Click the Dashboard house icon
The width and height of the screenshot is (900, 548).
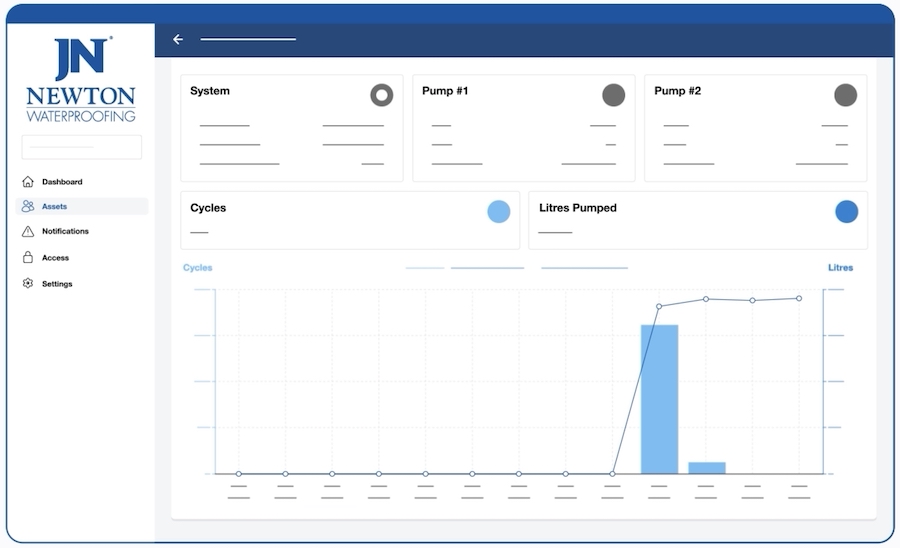point(28,182)
